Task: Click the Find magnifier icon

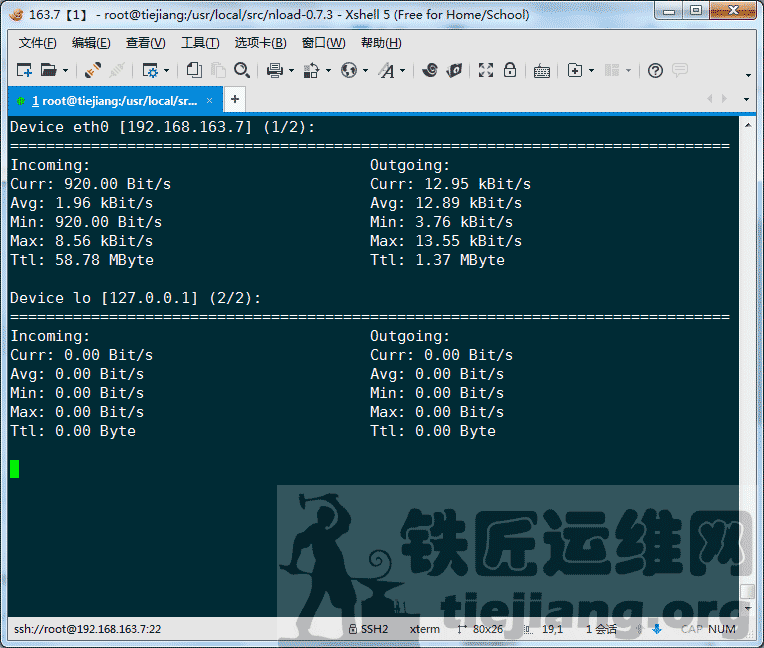Action: pos(242,70)
